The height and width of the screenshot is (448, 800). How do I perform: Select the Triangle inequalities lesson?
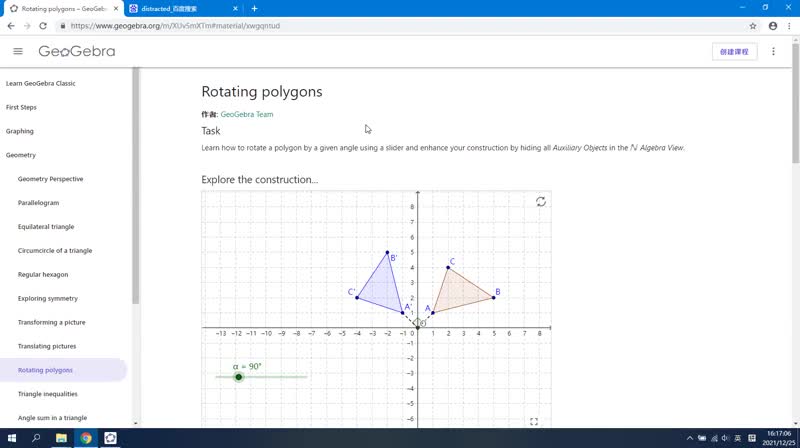click(x=48, y=394)
